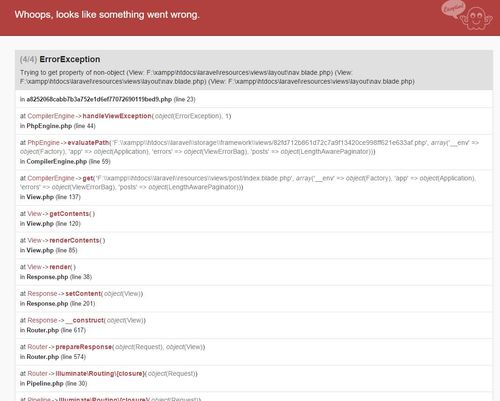Select the PhpEngine.php line 44 file reference

point(58,126)
